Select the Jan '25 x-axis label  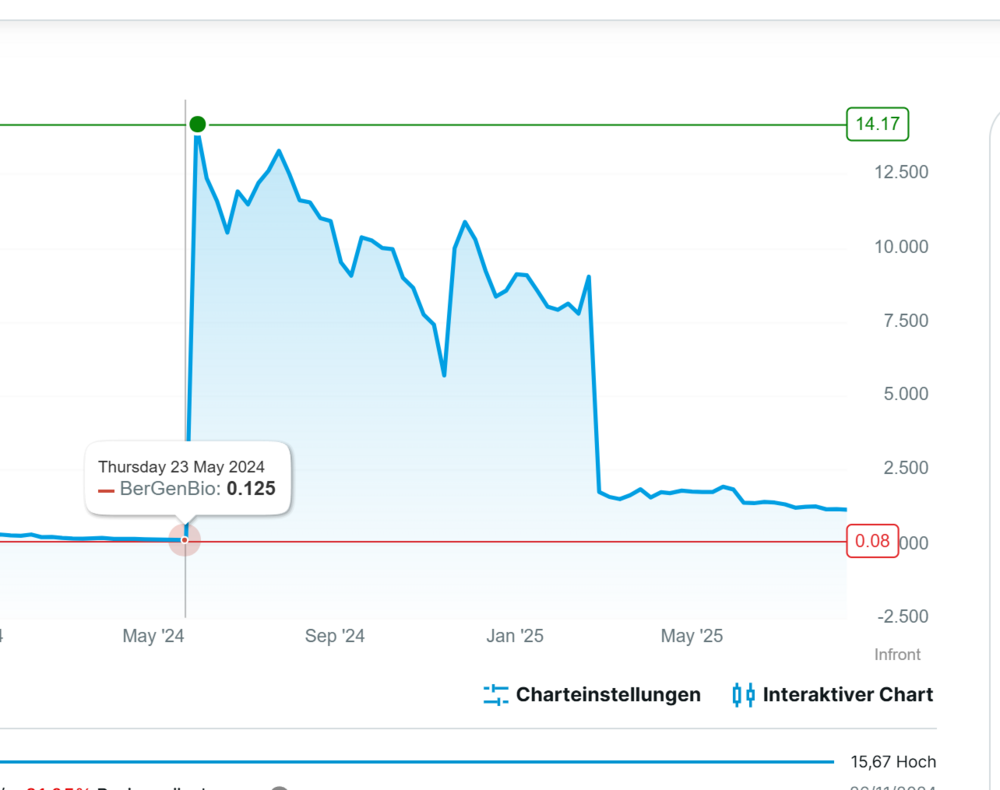coord(515,636)
